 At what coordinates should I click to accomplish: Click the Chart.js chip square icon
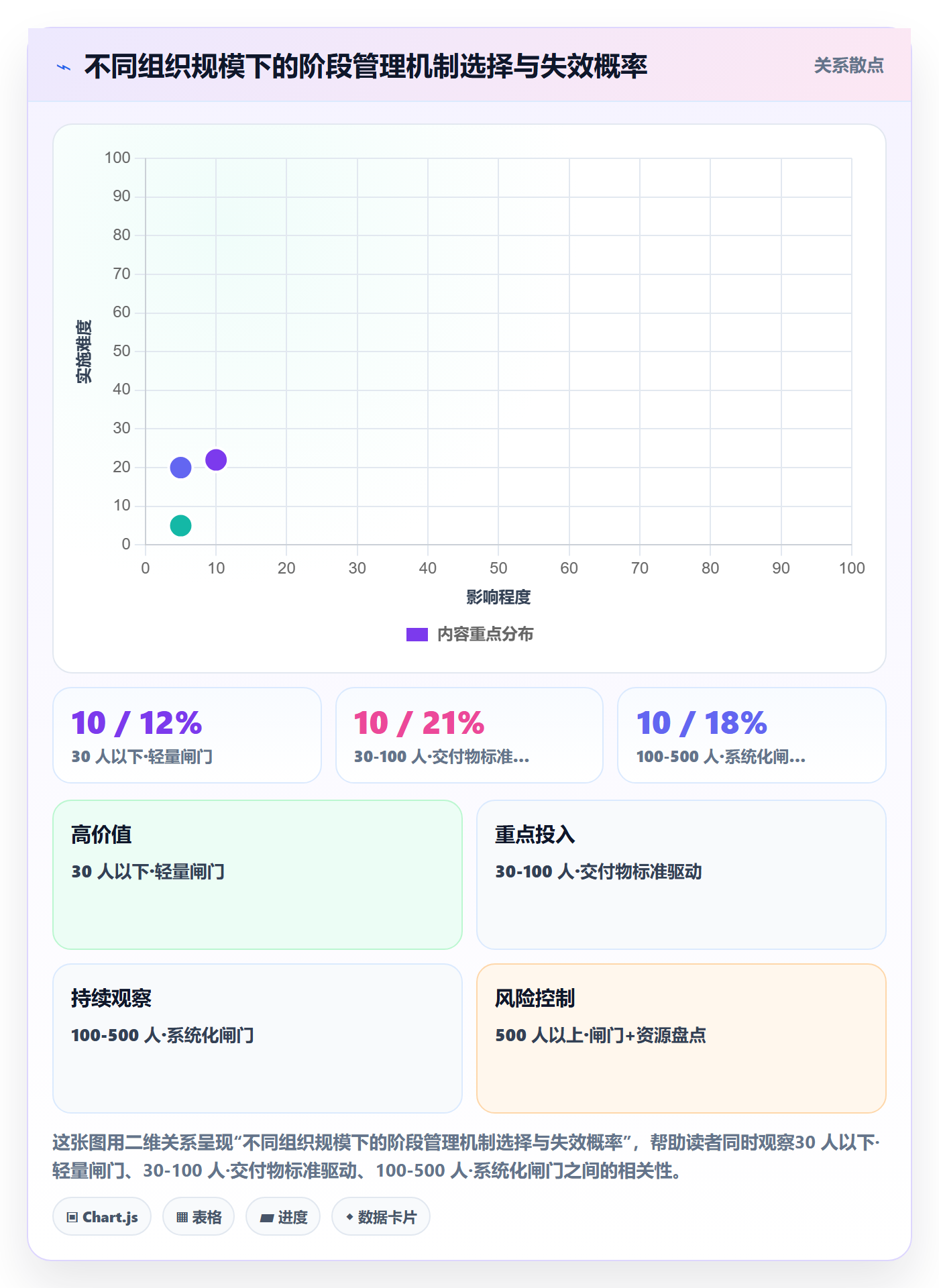[72, 1218]
